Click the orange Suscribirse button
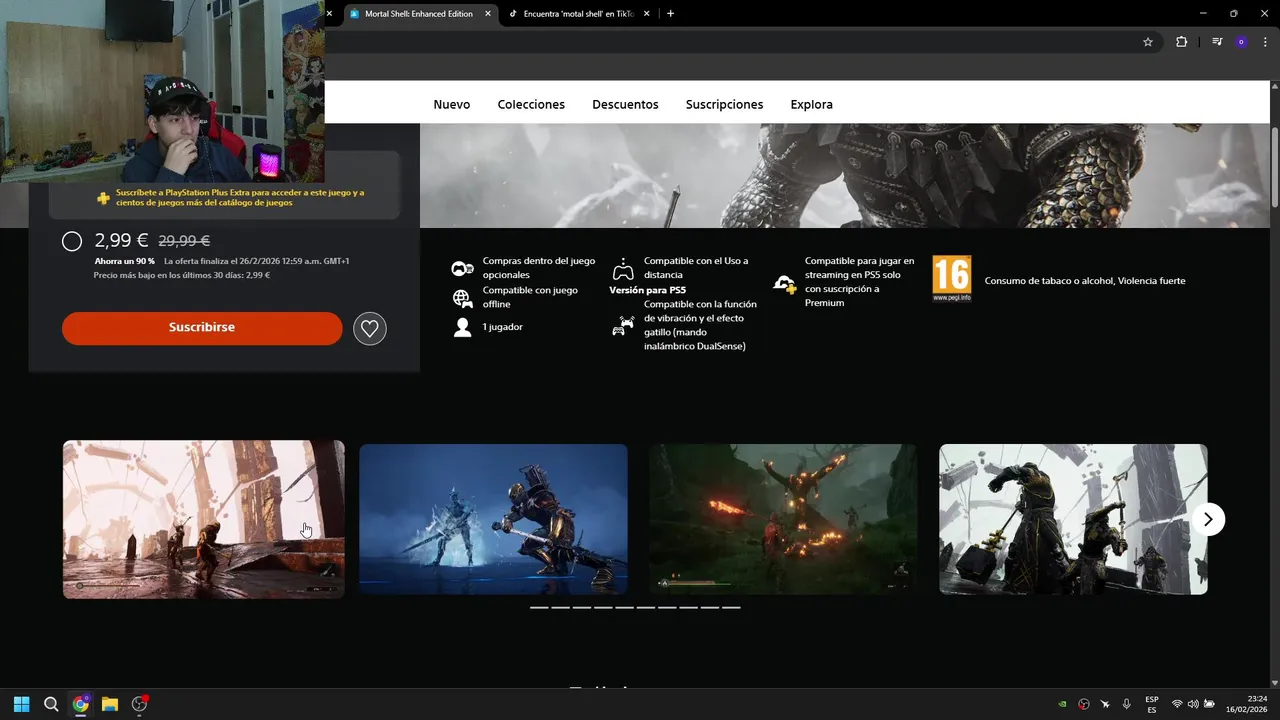The width and height of the screenshot is (1280, 720). click(202, 328)
